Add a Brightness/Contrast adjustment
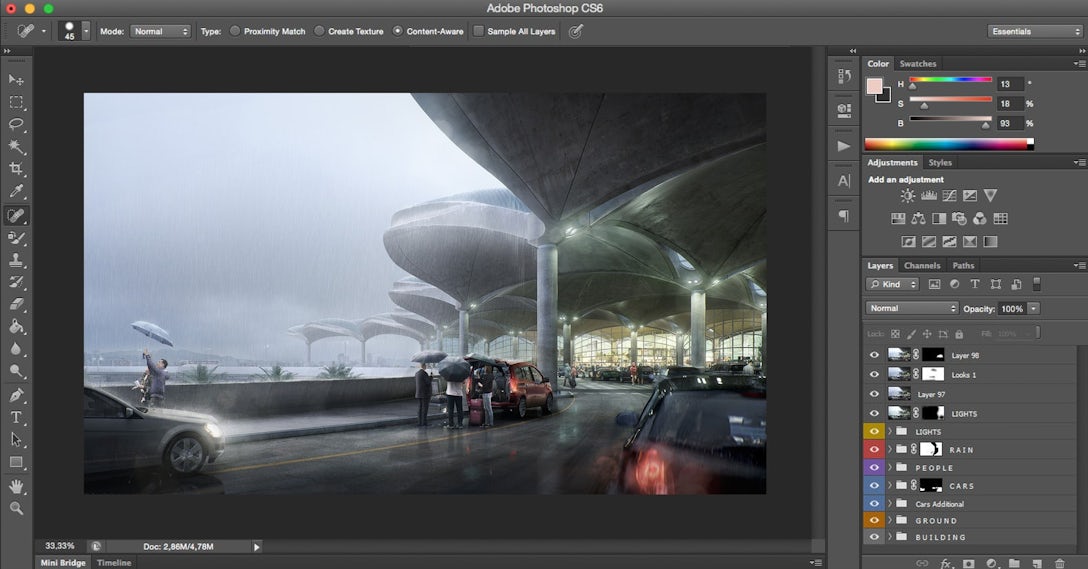This screenshot has height=569, width=1088. [907, 196]
